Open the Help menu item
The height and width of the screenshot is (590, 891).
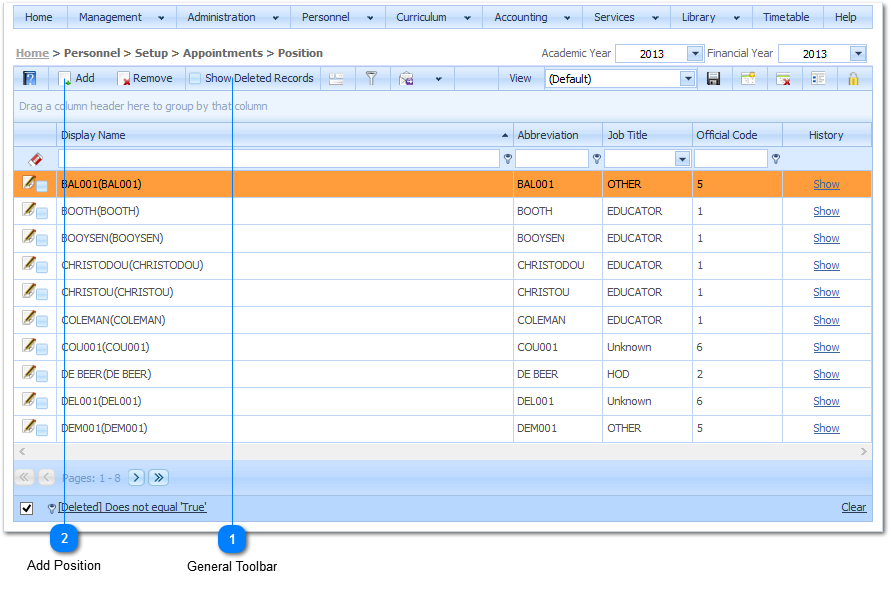coord(846,17)
